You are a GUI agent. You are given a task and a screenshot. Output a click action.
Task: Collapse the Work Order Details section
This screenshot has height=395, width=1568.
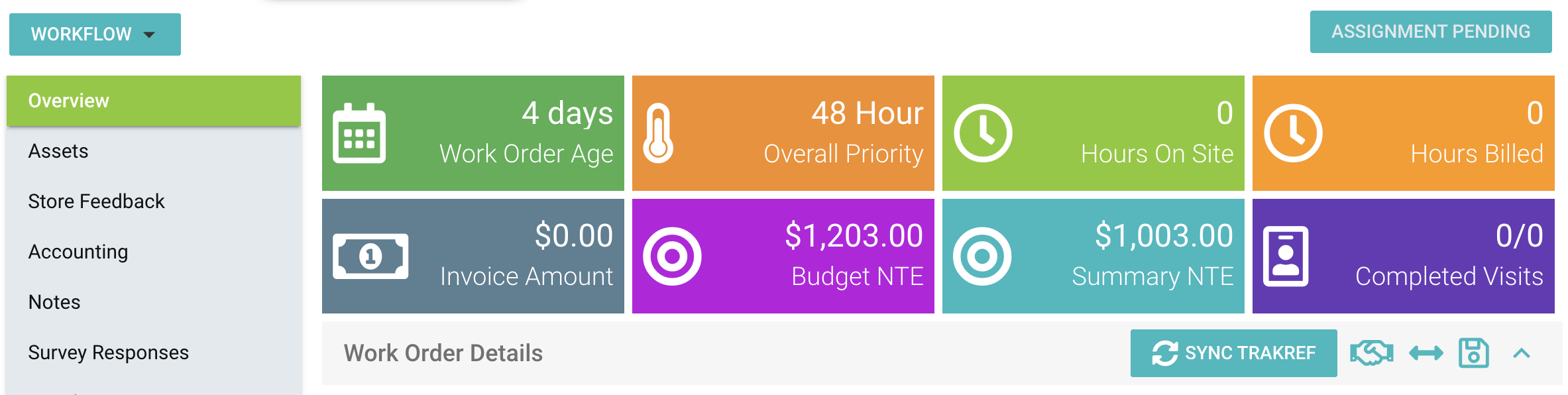pyautogui.click(x=1522, y=353)
